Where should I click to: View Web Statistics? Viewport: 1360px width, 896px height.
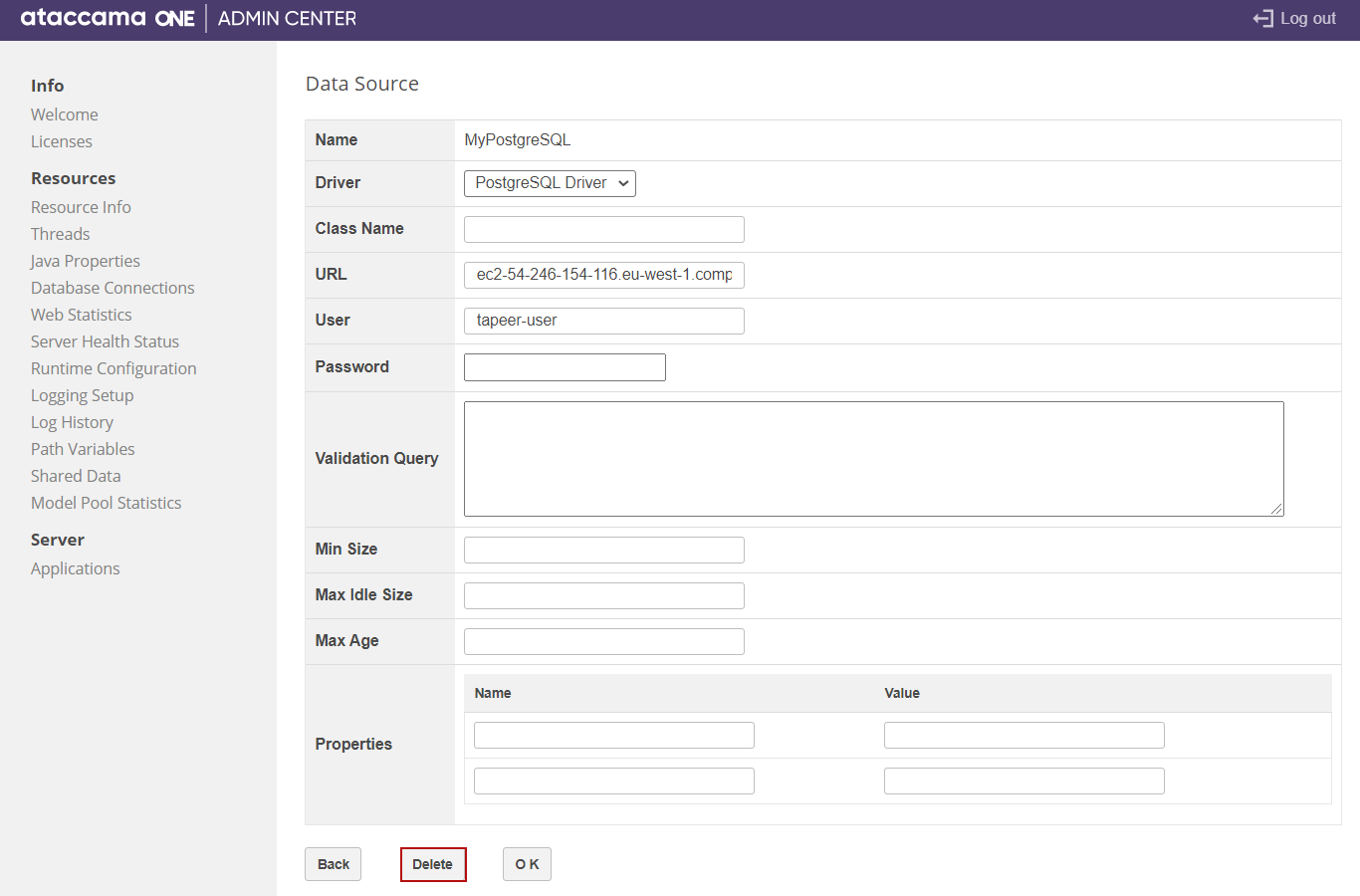pos(81,314)
